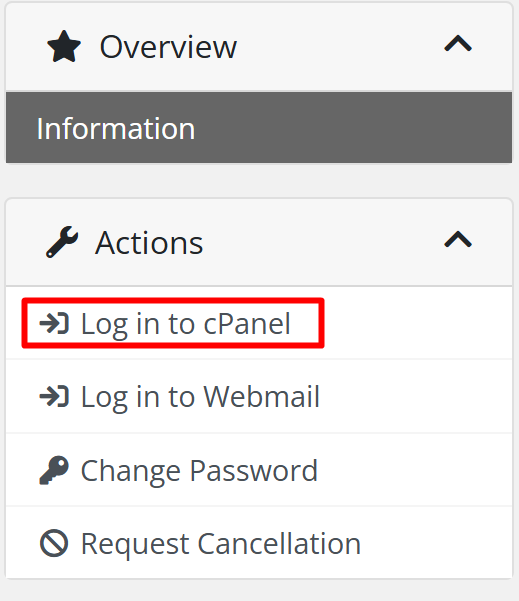Screen dimensions: 519x601
Task: Click blank space in the Change Password row
Action: 416,470
